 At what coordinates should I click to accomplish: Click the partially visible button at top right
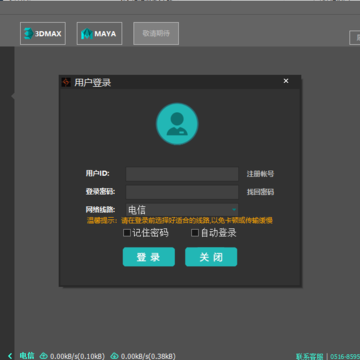tap(355, 37)
